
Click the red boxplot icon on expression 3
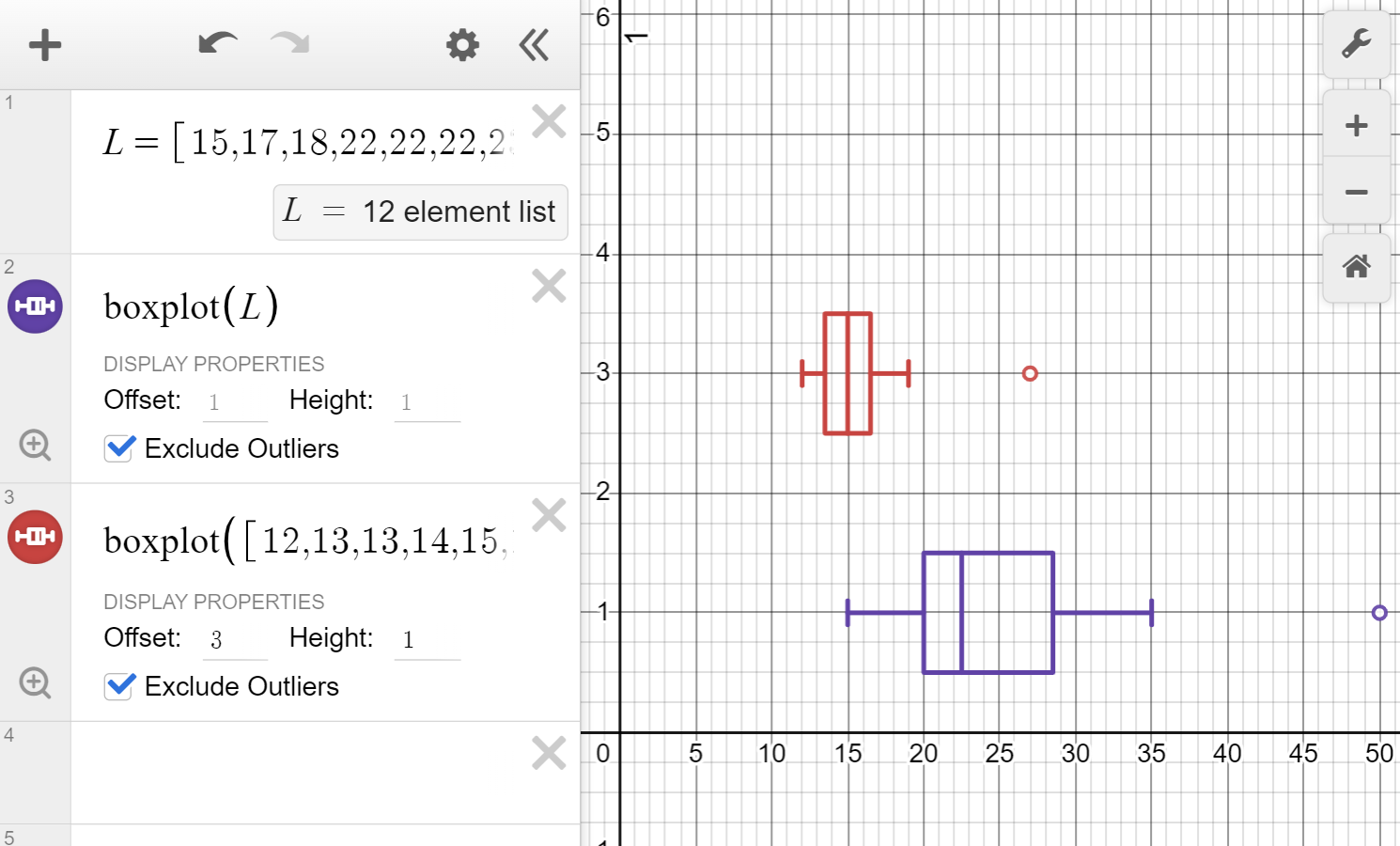35,537
